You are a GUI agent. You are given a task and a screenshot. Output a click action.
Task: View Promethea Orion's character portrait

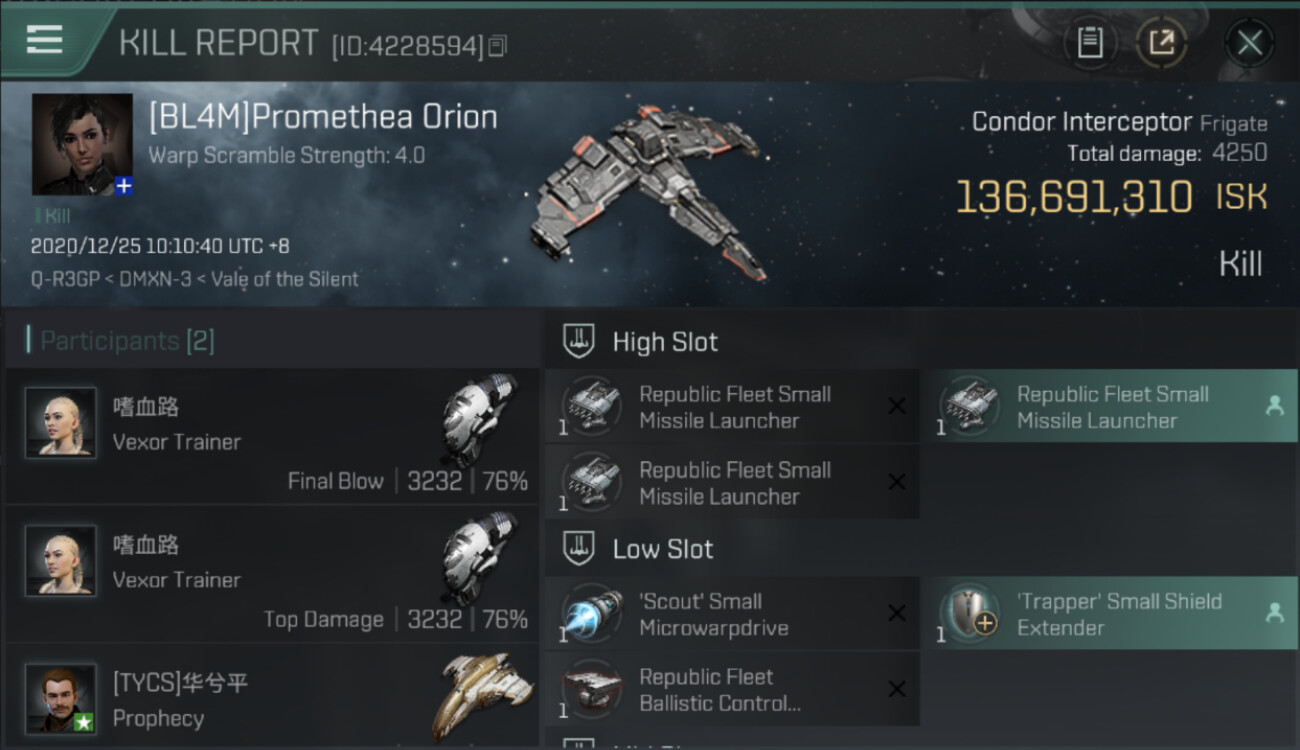[x=82, y=144]
